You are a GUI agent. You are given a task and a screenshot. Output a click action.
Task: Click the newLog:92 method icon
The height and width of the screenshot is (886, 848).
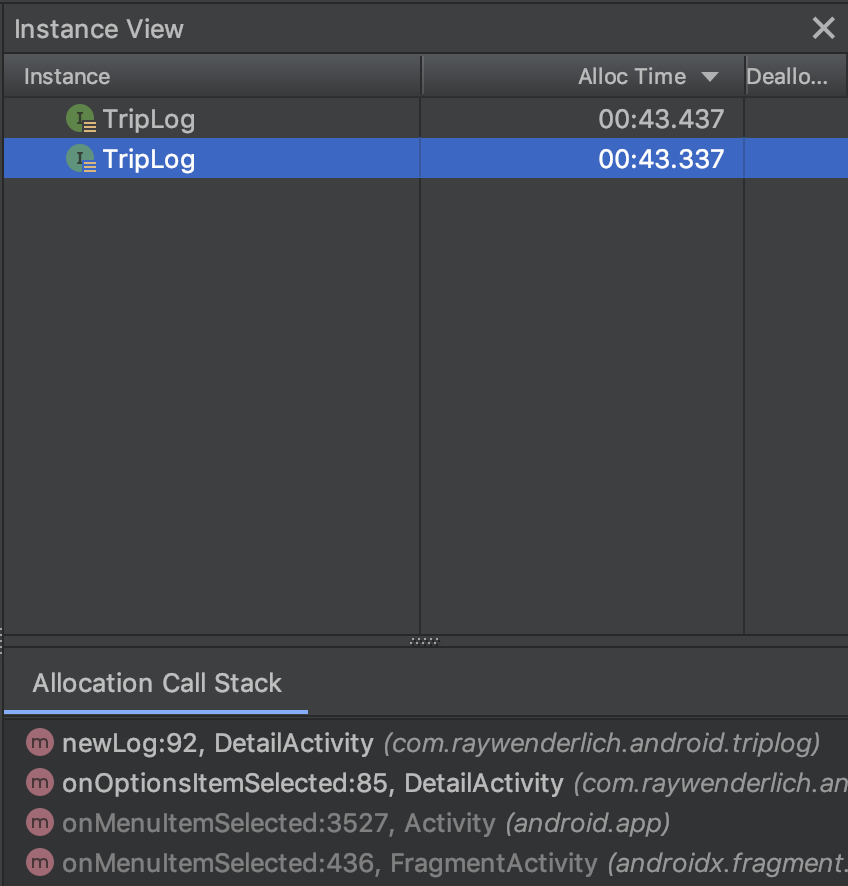tap(40, 743)
